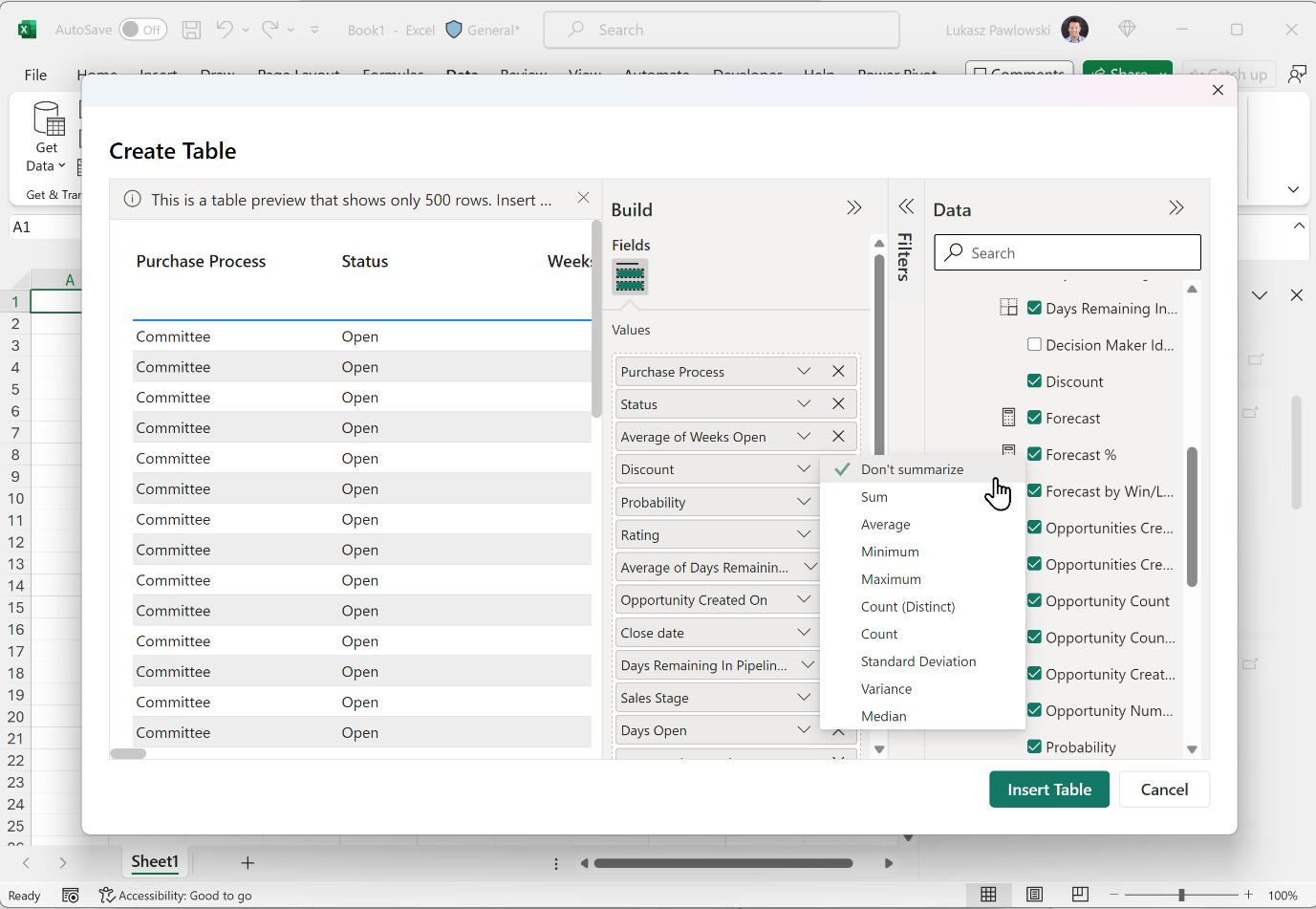Uncheck the Probability checkbox in Data pane
Viewport: 1316px width, 909px height.
coord(1034,747)
